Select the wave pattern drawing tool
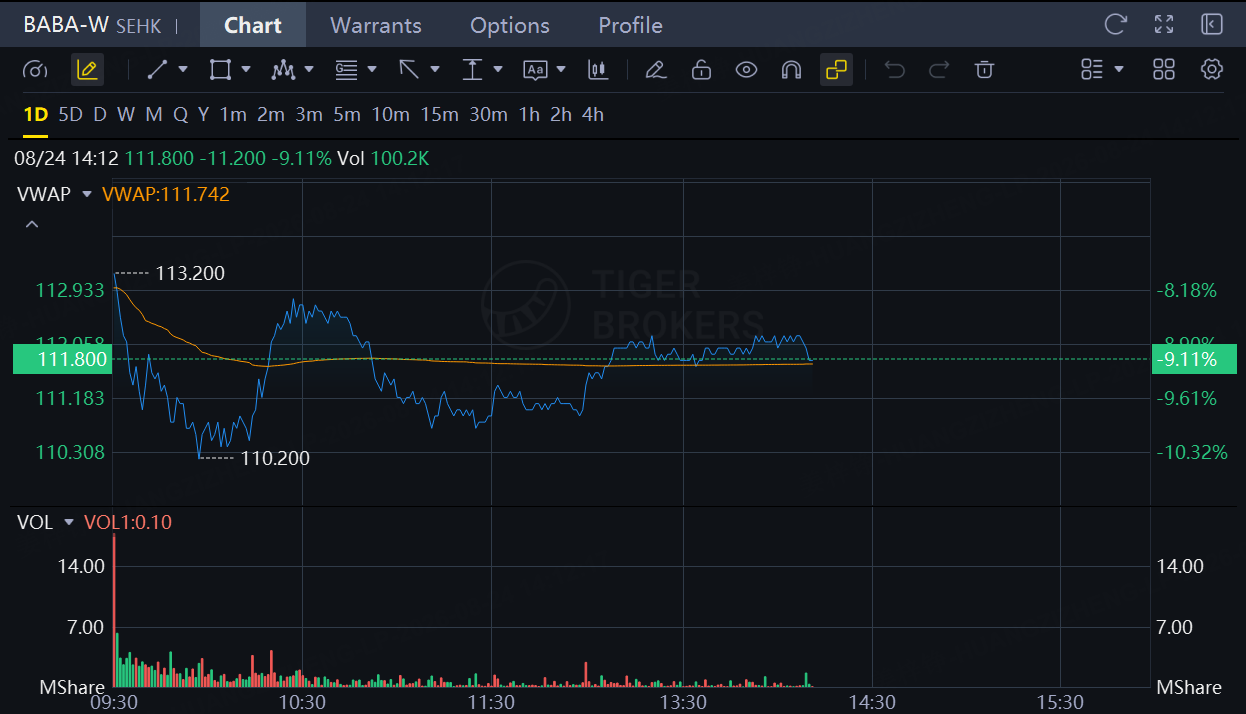 coord(283,70)
